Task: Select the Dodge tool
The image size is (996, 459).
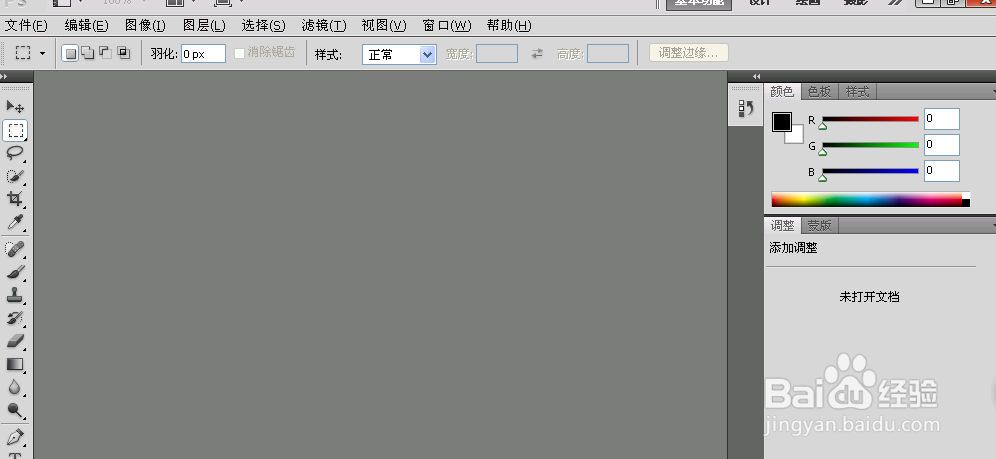Action: click(x=15, y=410)
